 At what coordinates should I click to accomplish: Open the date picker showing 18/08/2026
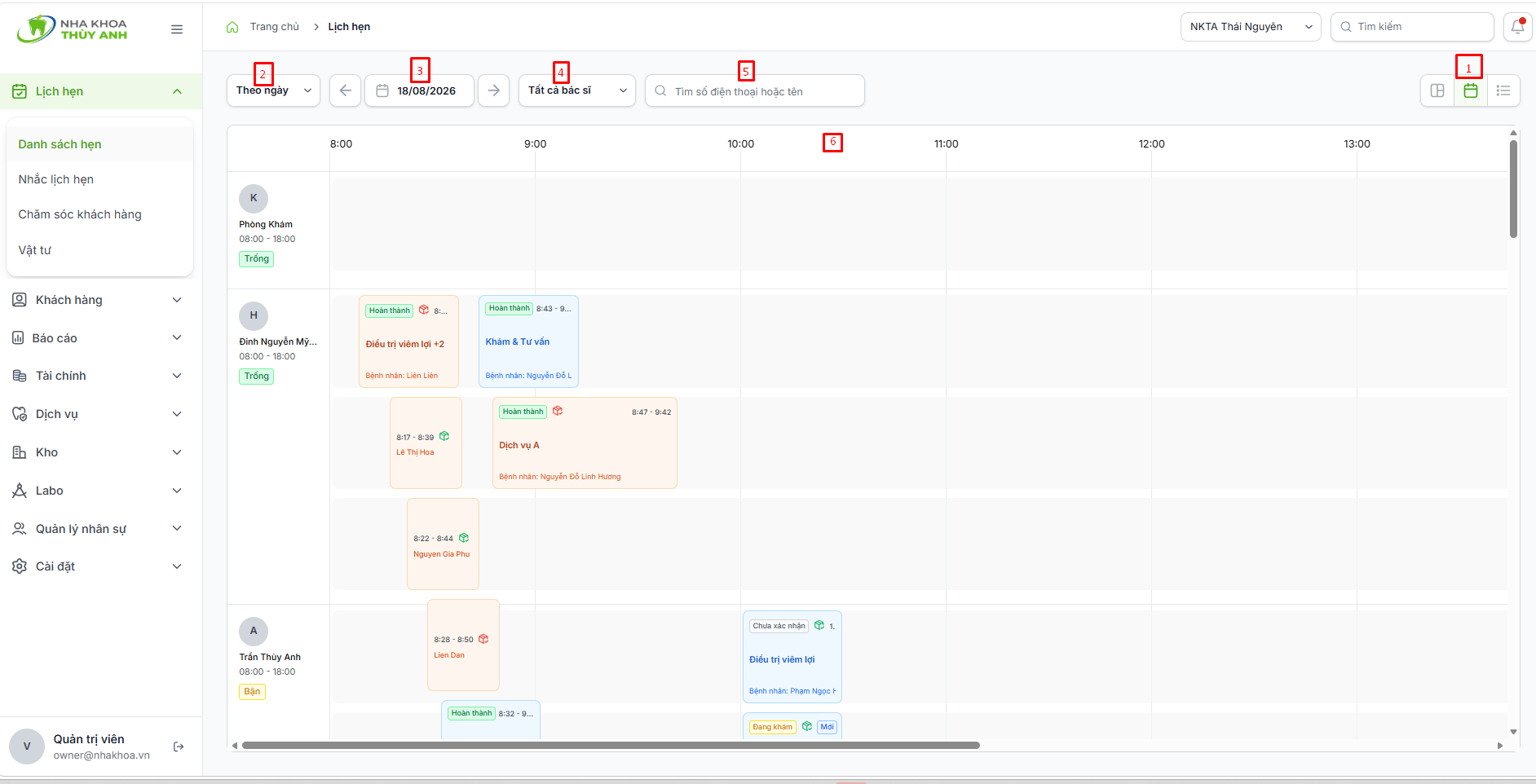[x=419, y=90]
